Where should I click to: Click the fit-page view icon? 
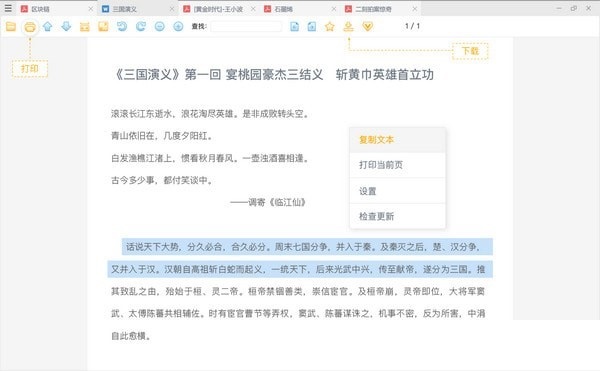point(103,26)
